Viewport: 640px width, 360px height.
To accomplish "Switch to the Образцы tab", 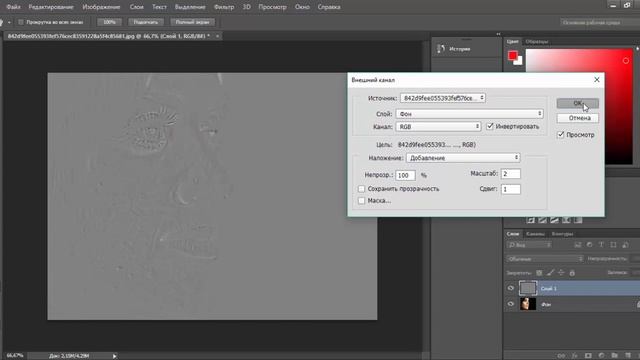I will pos(537,42).
